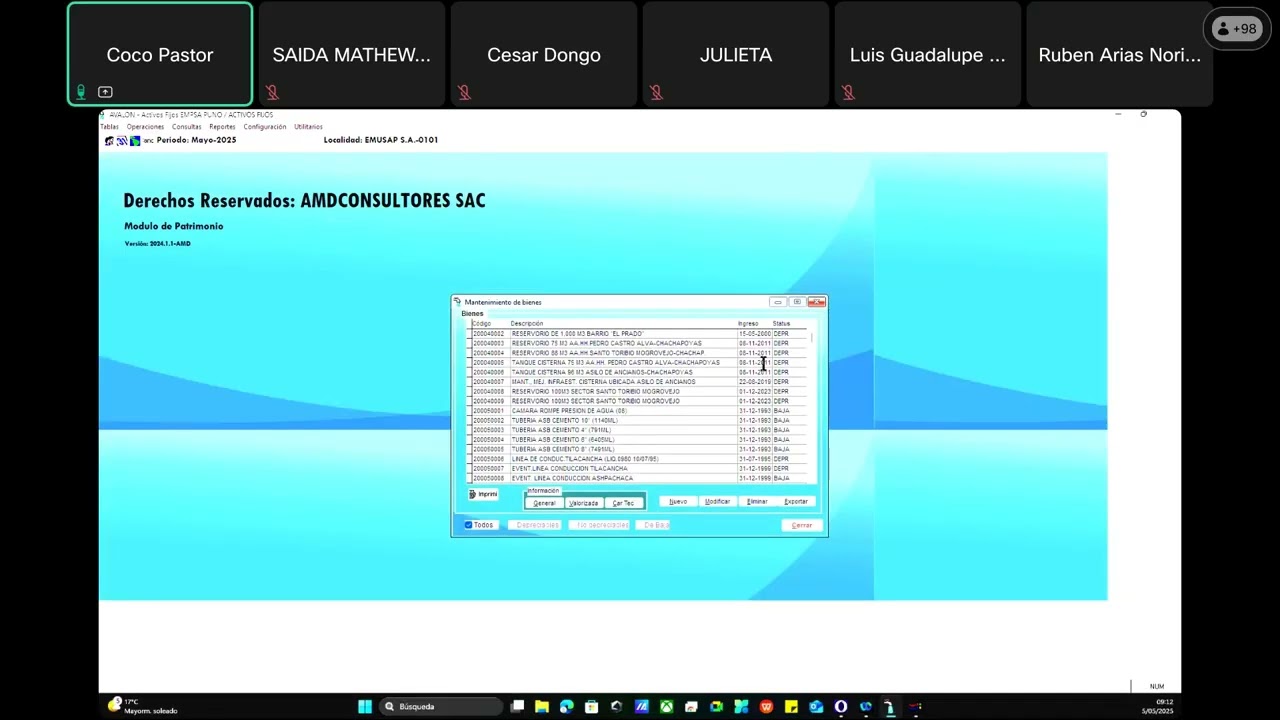
Task: Open the Consultas menu
Action: coord(186,127)
